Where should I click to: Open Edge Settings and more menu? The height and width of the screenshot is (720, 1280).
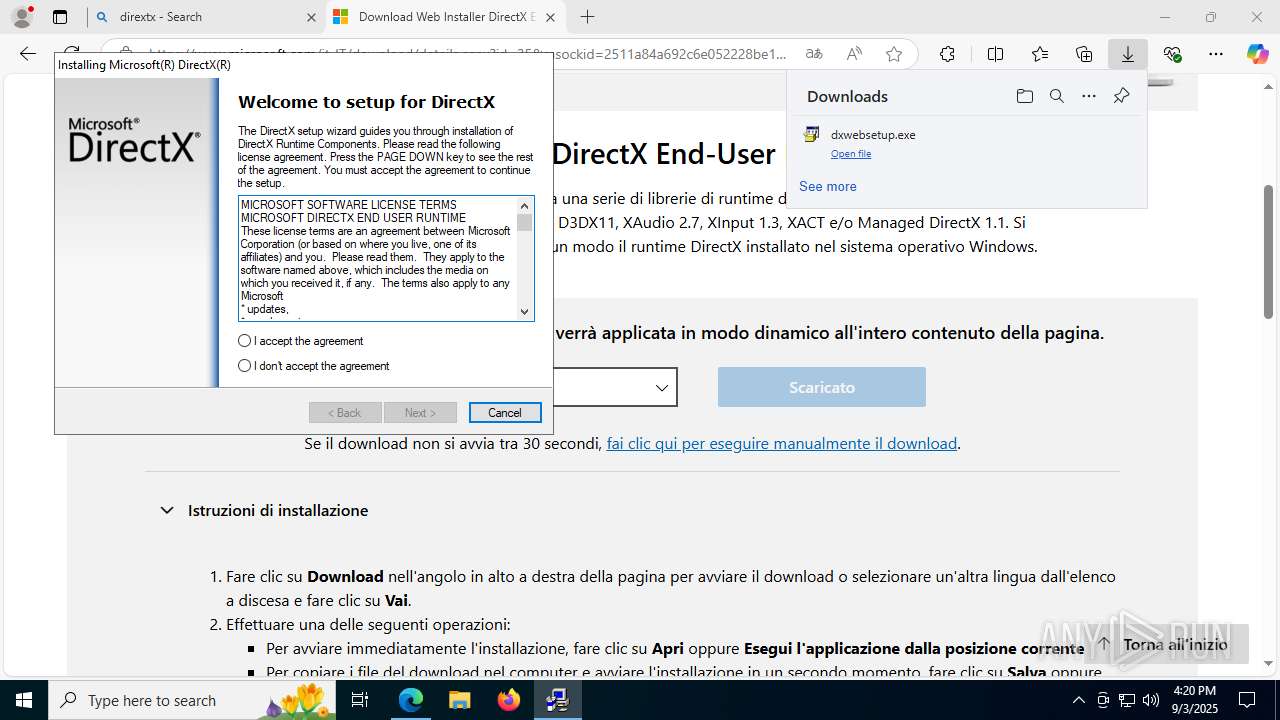point(1216,54)
